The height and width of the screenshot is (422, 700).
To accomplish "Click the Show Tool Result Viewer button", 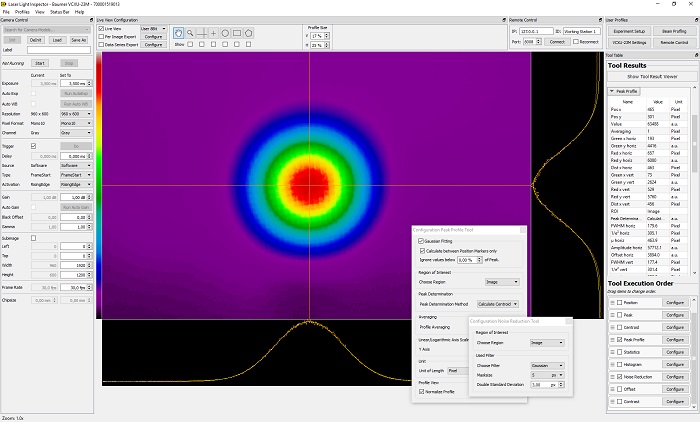I will (x=650, y=76).
